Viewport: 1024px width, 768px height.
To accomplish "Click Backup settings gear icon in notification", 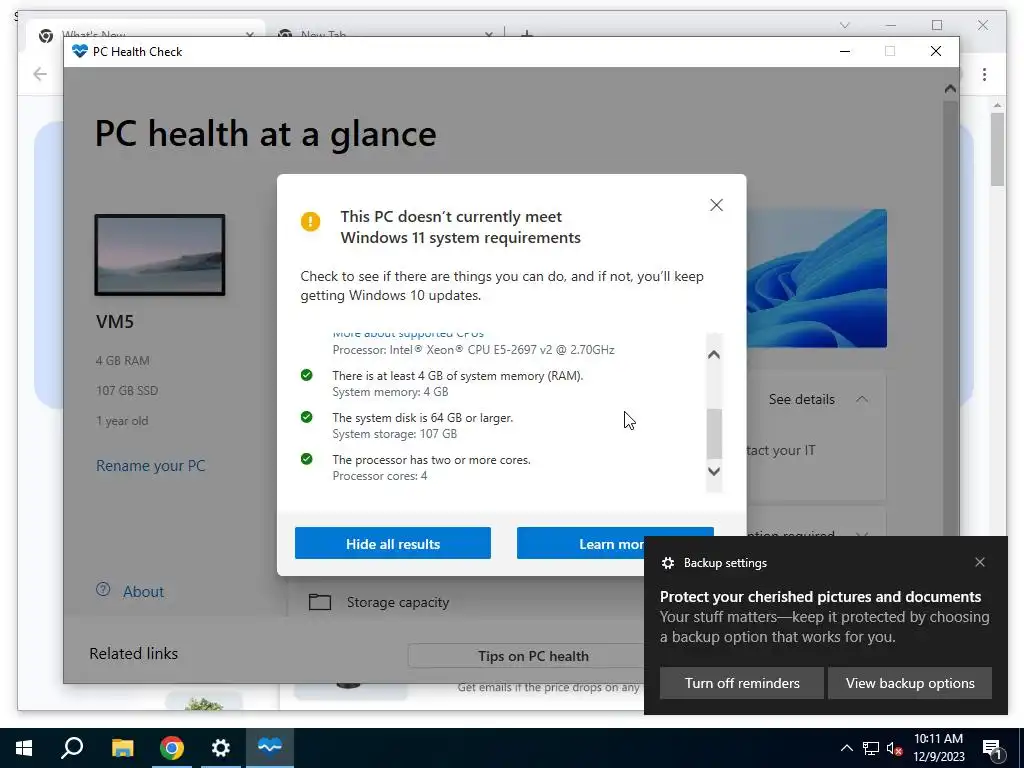I will 667,563.
